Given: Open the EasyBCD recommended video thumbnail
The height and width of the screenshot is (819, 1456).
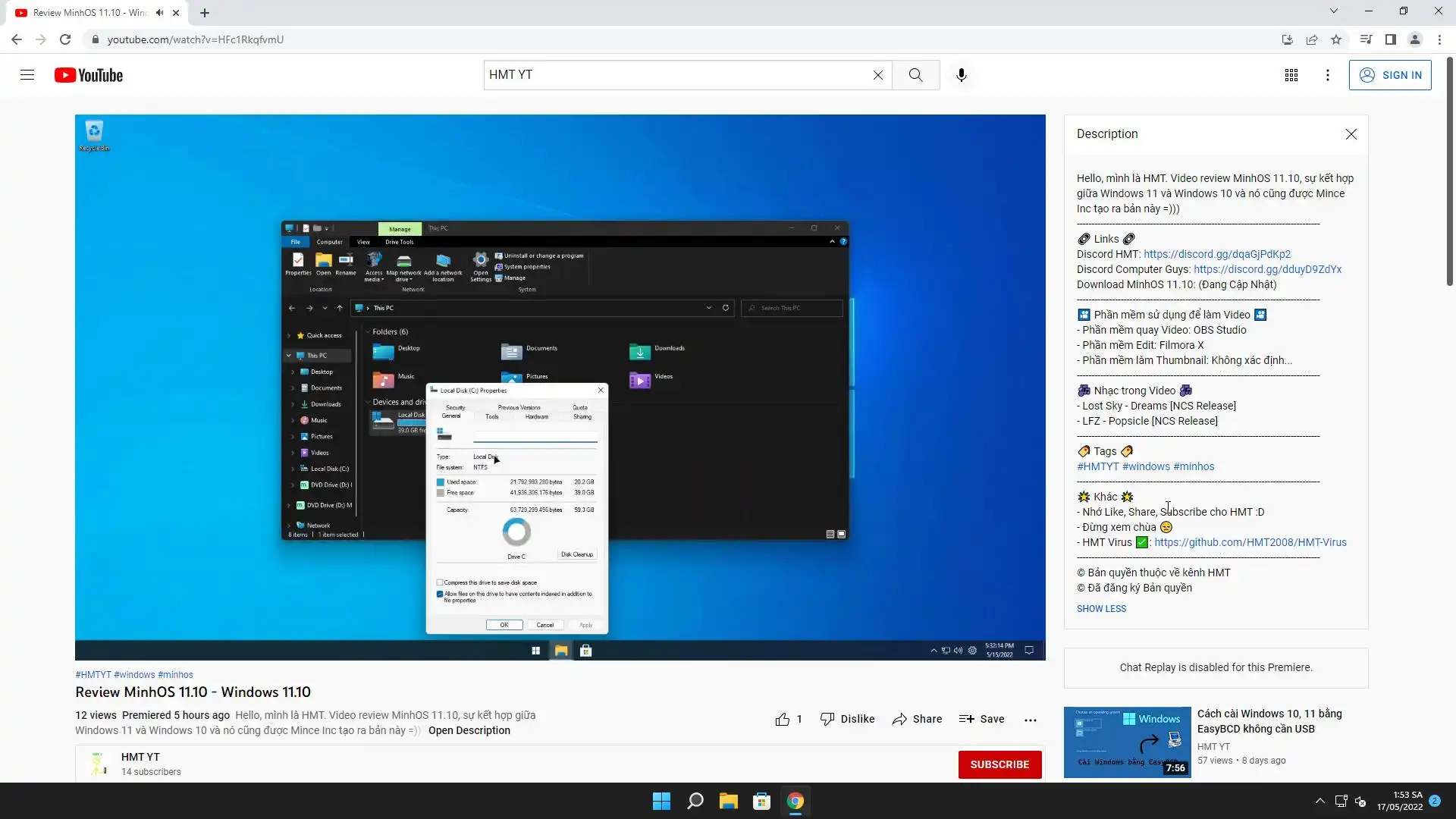Looking at the screenshot, I should pos(1127,742).
